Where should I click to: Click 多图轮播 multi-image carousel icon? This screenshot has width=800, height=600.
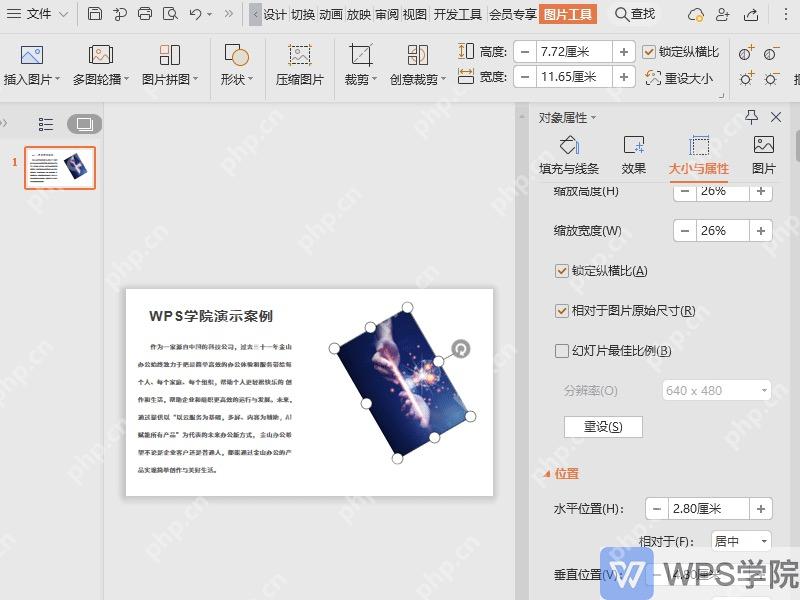(x=101, y=55)
